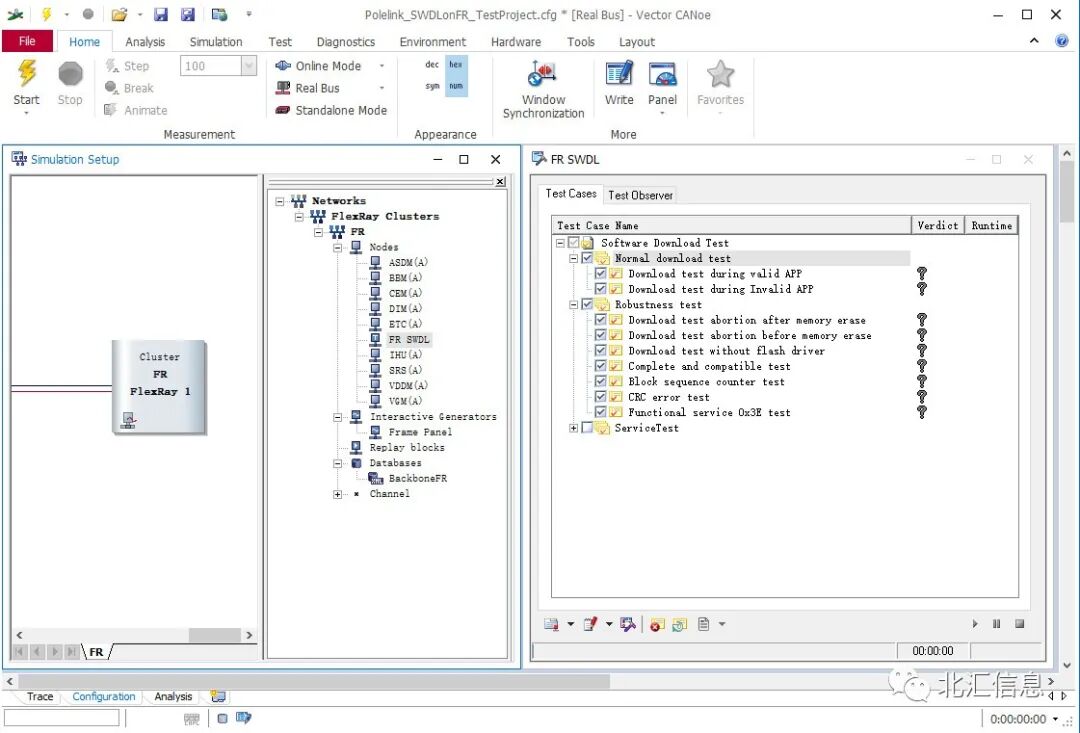Open the Online Mode dropdown arrow
The width and height of the screenshot is (1080, 733).
tap(382, 66)
